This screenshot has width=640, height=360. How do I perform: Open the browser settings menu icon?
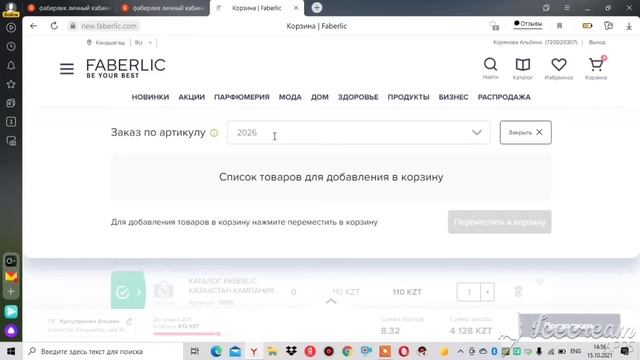(567, 8)
